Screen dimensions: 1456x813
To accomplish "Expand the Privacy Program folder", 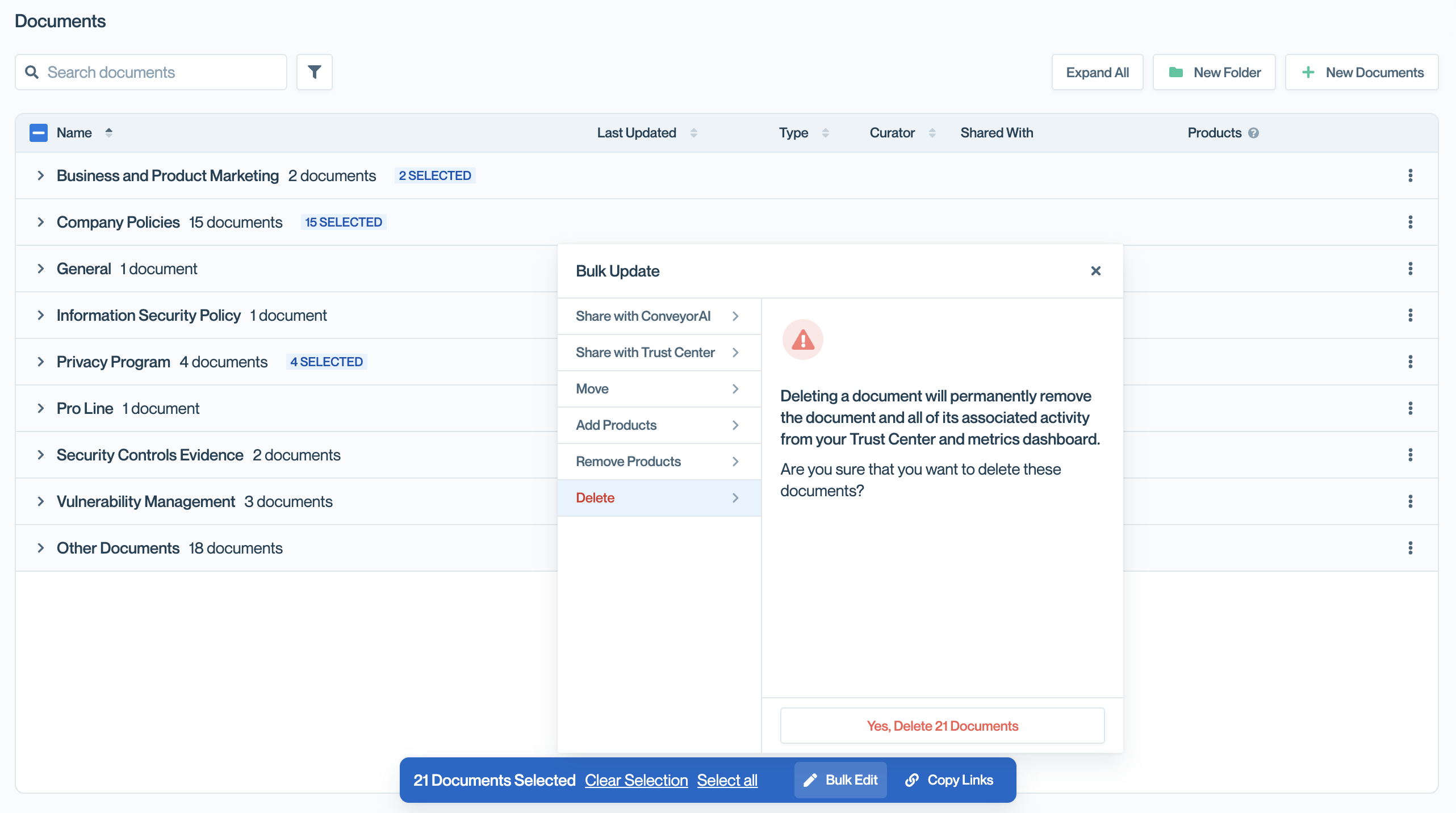I will [40, 362].
